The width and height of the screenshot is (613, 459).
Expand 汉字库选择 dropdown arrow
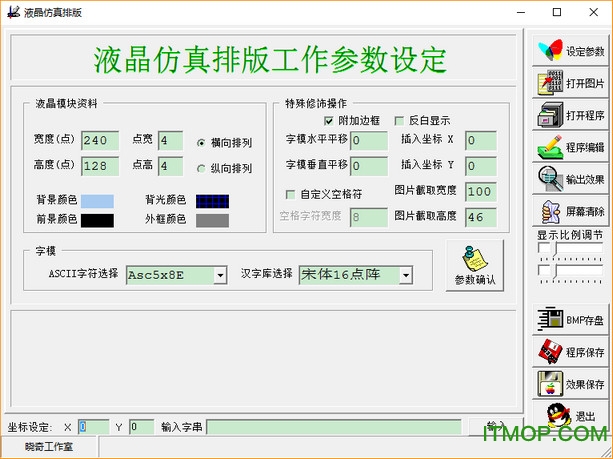[x=406, y=275]
